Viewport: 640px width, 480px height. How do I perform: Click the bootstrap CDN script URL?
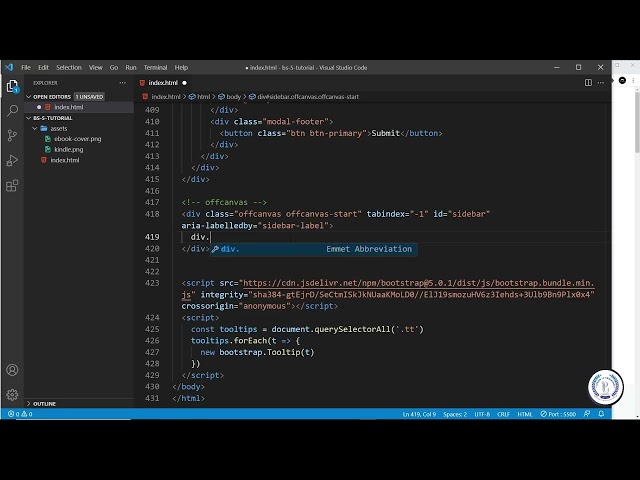click(418, 283)
